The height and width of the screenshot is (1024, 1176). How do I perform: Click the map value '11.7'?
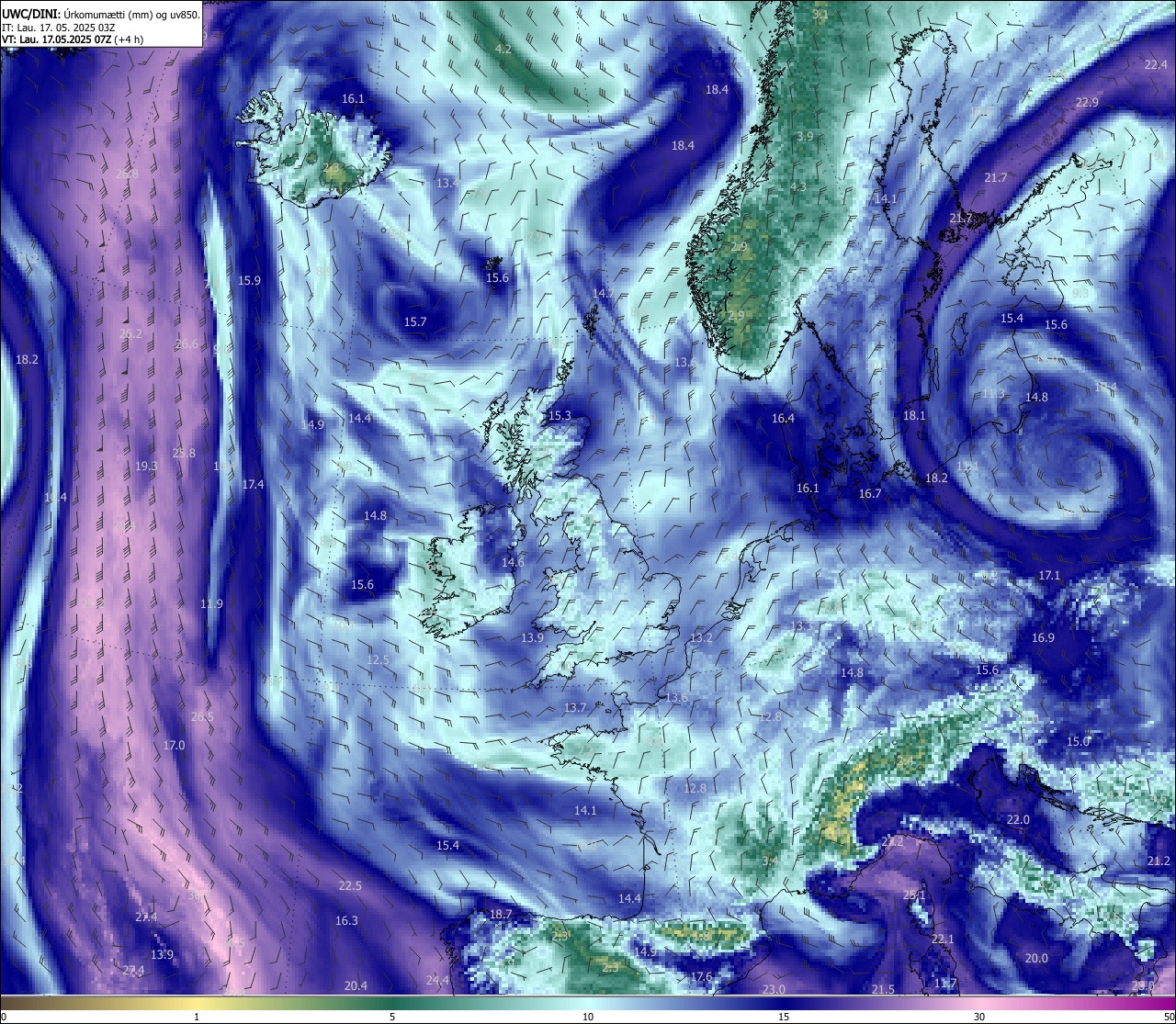click(x=945, y=983)
